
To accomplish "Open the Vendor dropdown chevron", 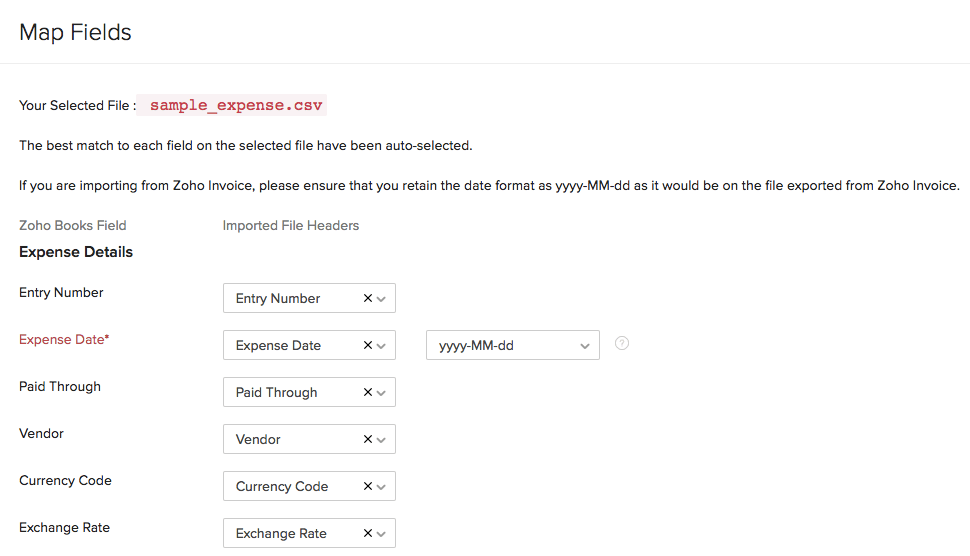I will point(381,439).
